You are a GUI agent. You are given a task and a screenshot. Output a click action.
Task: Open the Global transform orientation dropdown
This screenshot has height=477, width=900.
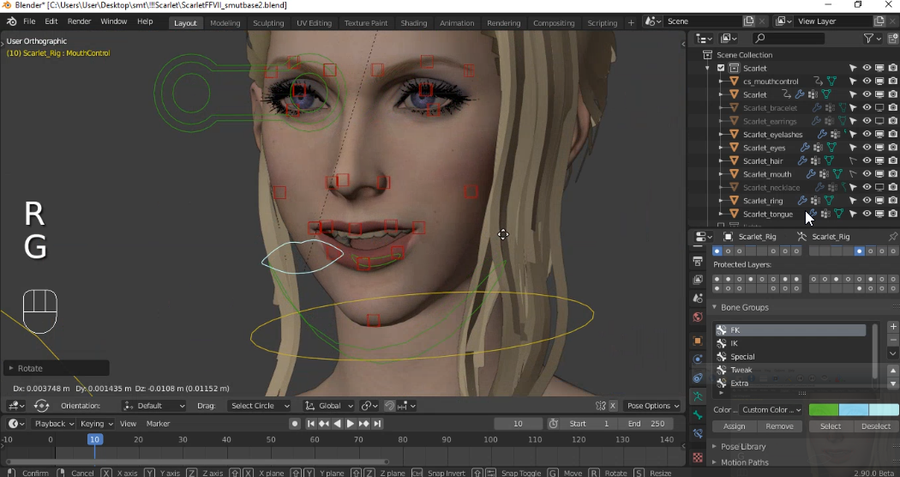(x=329, y=406)
